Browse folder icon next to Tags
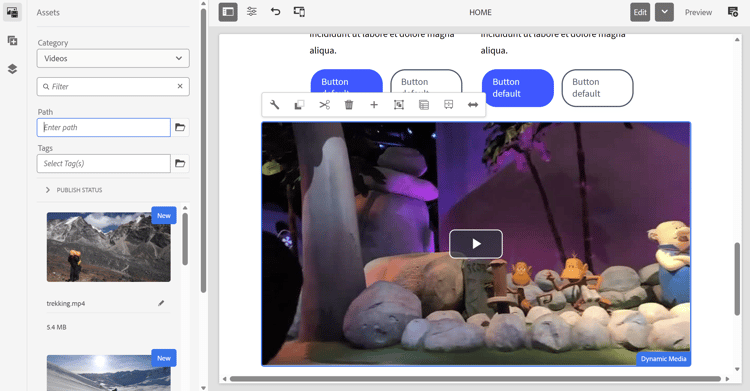 click(180, 164)
